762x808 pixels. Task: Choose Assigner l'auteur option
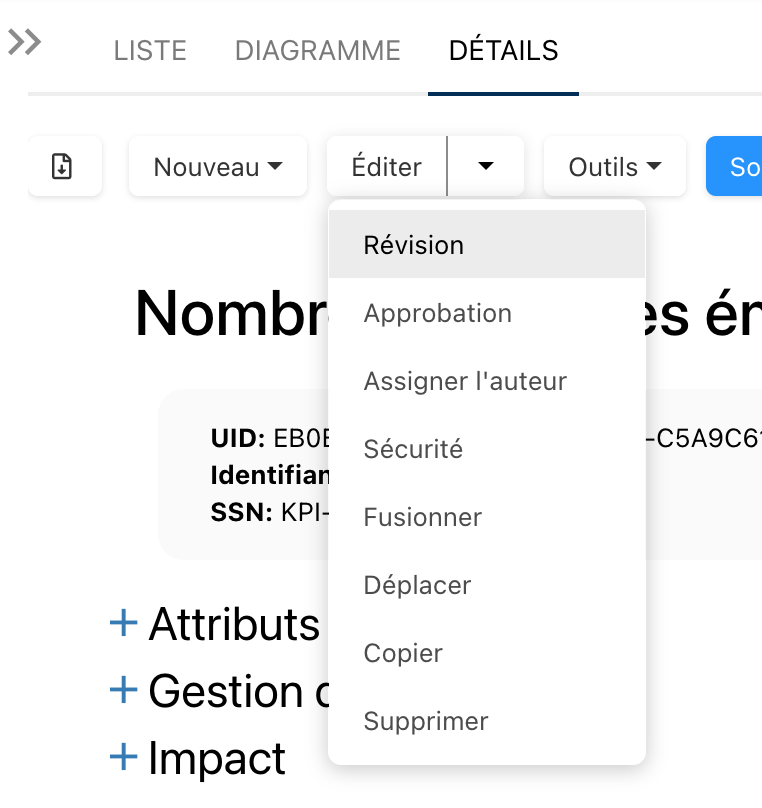click(465, 381)
